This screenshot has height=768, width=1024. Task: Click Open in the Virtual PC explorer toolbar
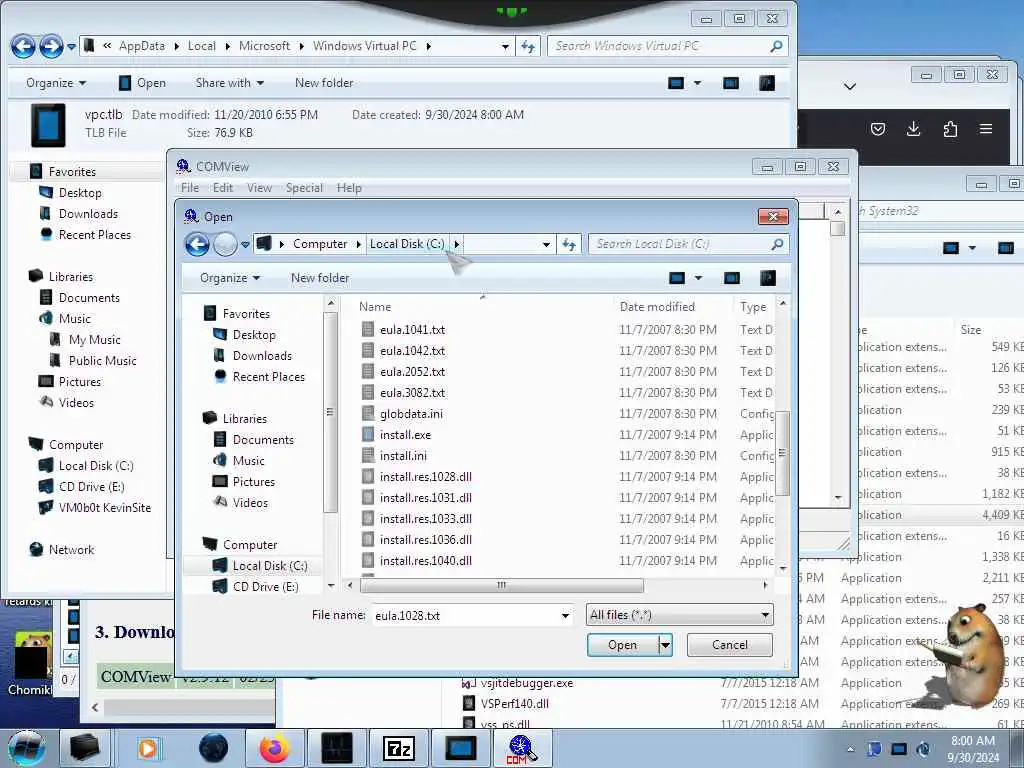pos(142,83)
